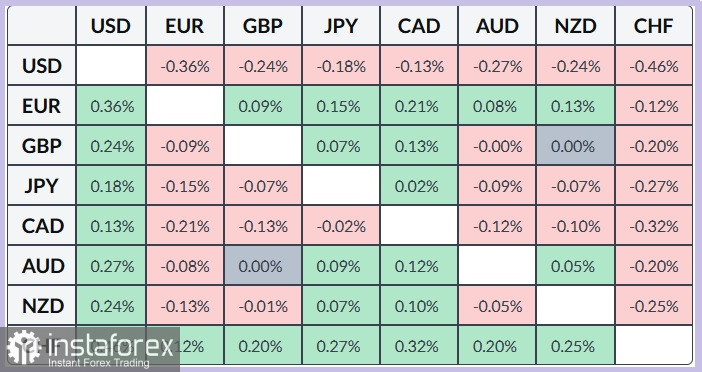Click the gray AUD/GBP 0.00% cell
The width and height of the screenshot is (702, 372).
click(263, 266)
